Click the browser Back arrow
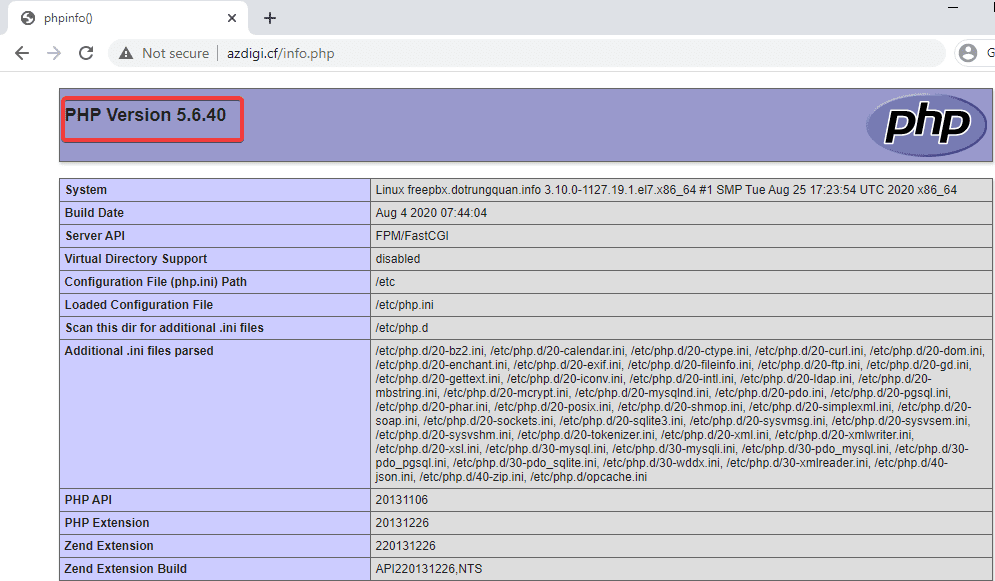This screenshot has height=581, width=995. pyautogui.click(x=22, y=53)
